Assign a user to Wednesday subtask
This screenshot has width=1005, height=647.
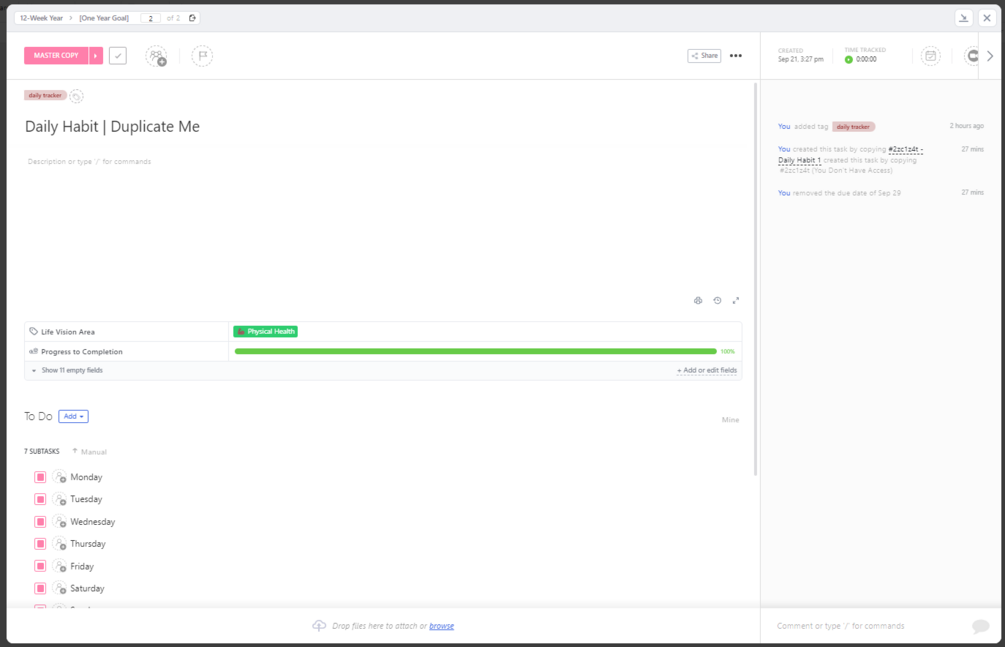pyautogui.click(x=60, y=522)
